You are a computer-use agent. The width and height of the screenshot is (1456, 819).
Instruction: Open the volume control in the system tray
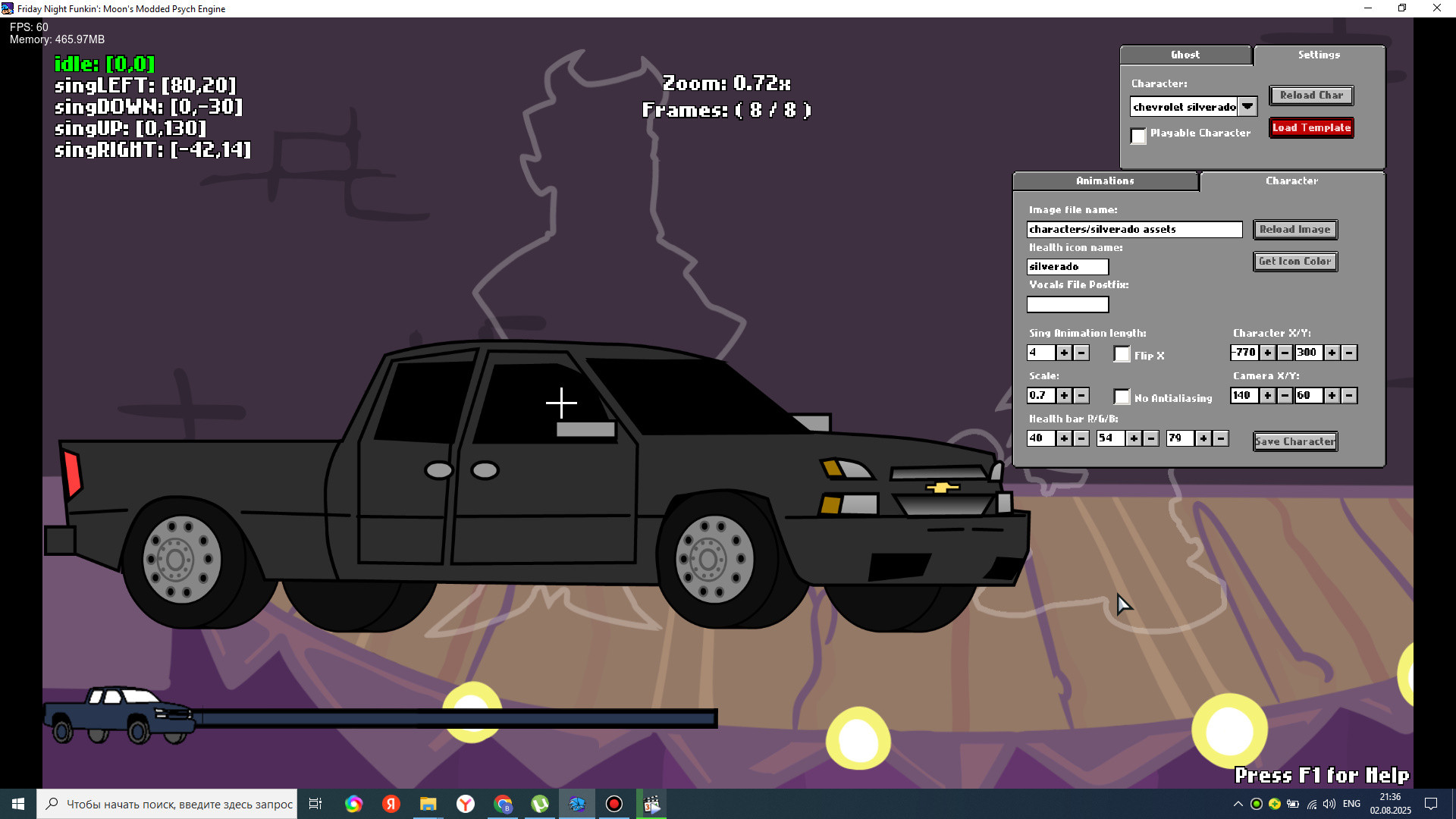1329,803
